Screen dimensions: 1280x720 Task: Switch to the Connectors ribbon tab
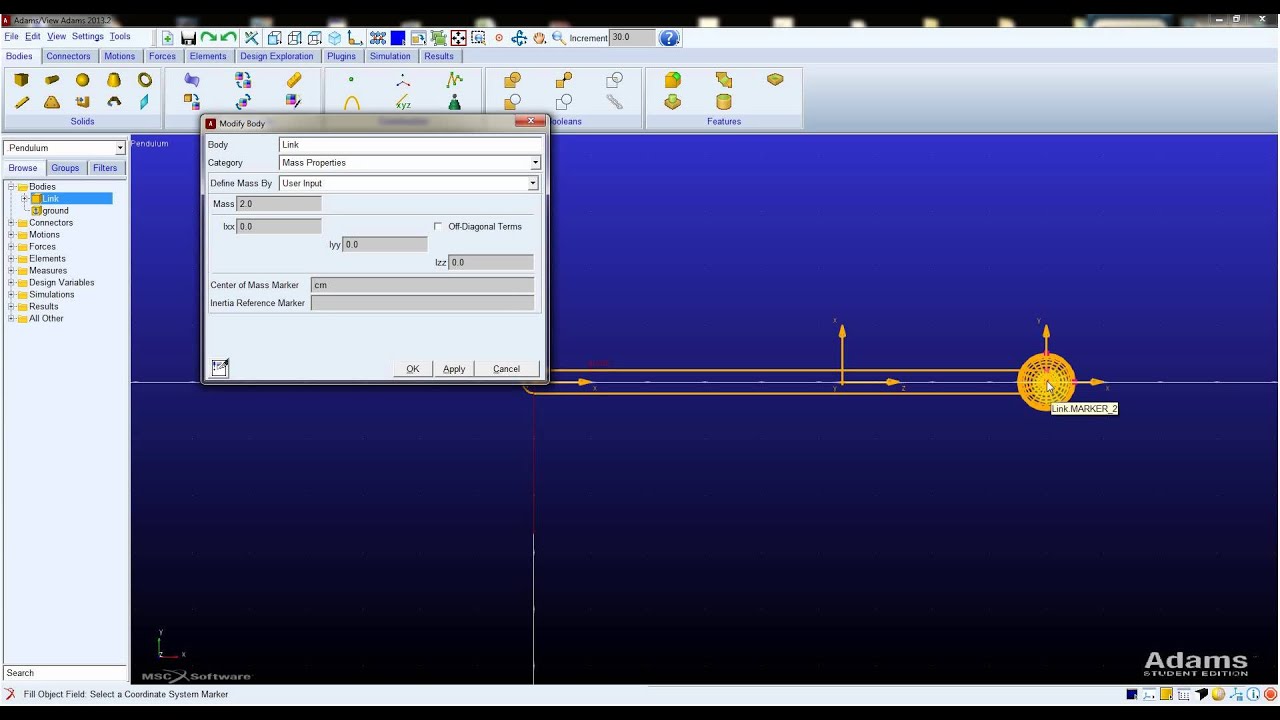click(69, 56)
